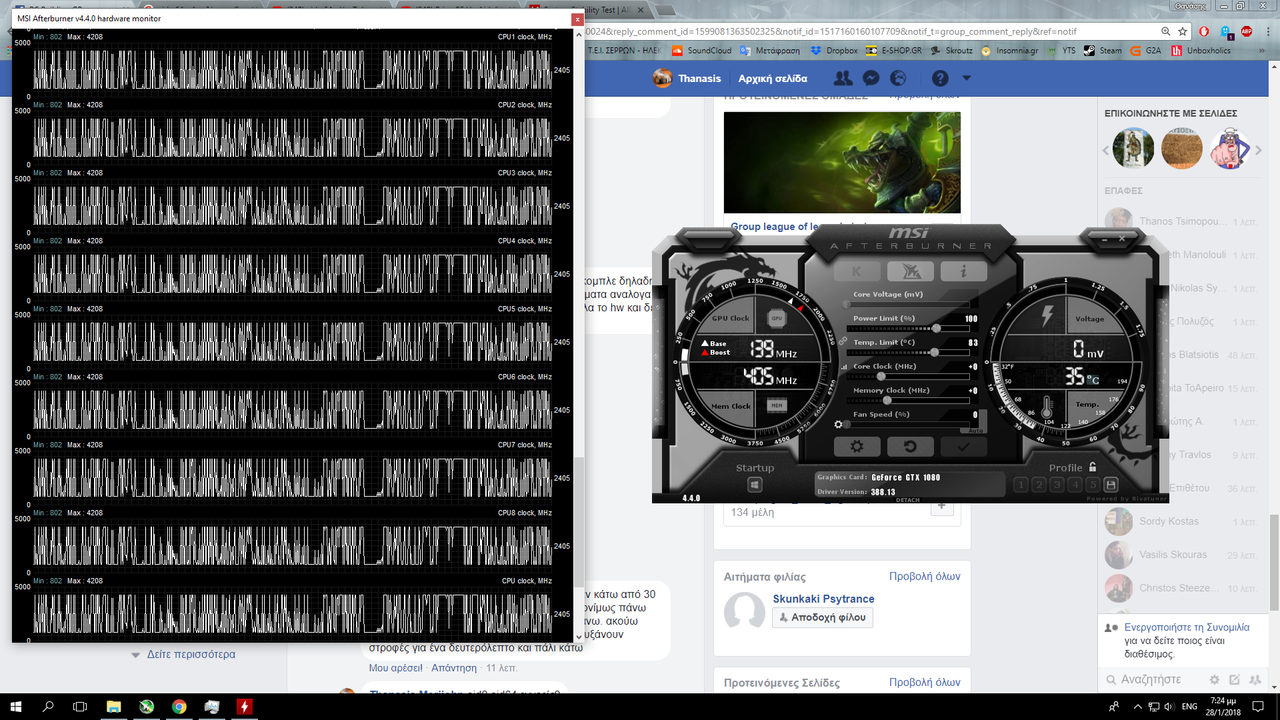1280x720 pixels.
Task: Open Facebook quick help question mark
Action: pyautogui.click(x=940, y=78)
